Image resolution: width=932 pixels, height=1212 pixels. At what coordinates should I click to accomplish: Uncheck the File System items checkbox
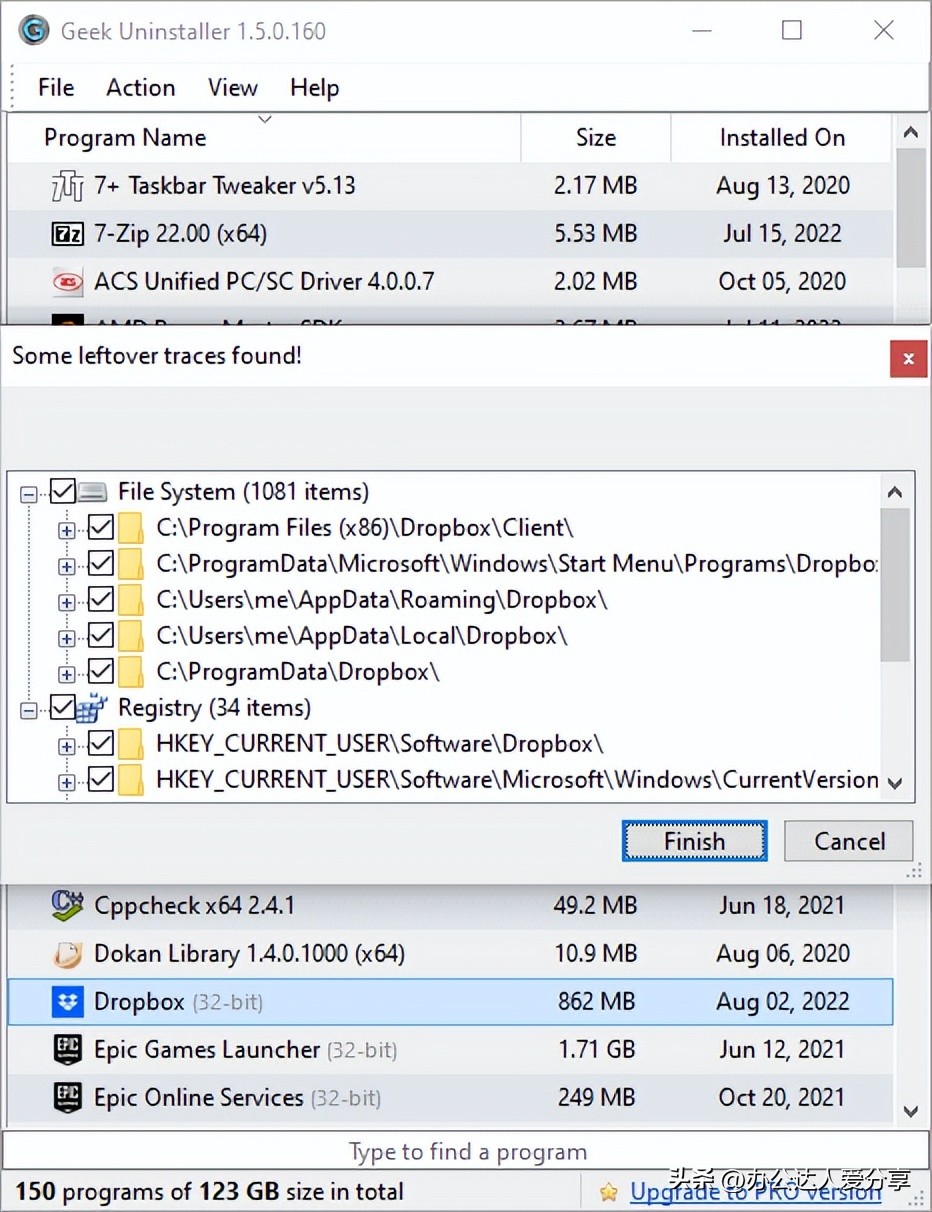pyautogui.click(x=64, y=491)
